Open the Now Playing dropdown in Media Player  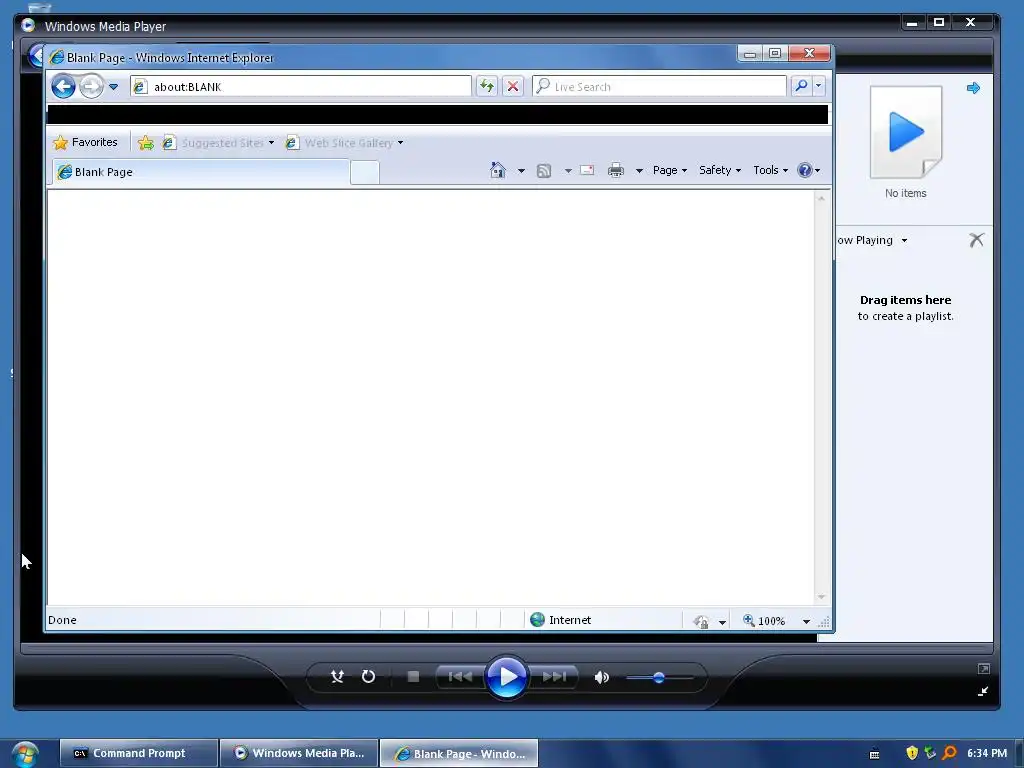click(x=872, y=240)
